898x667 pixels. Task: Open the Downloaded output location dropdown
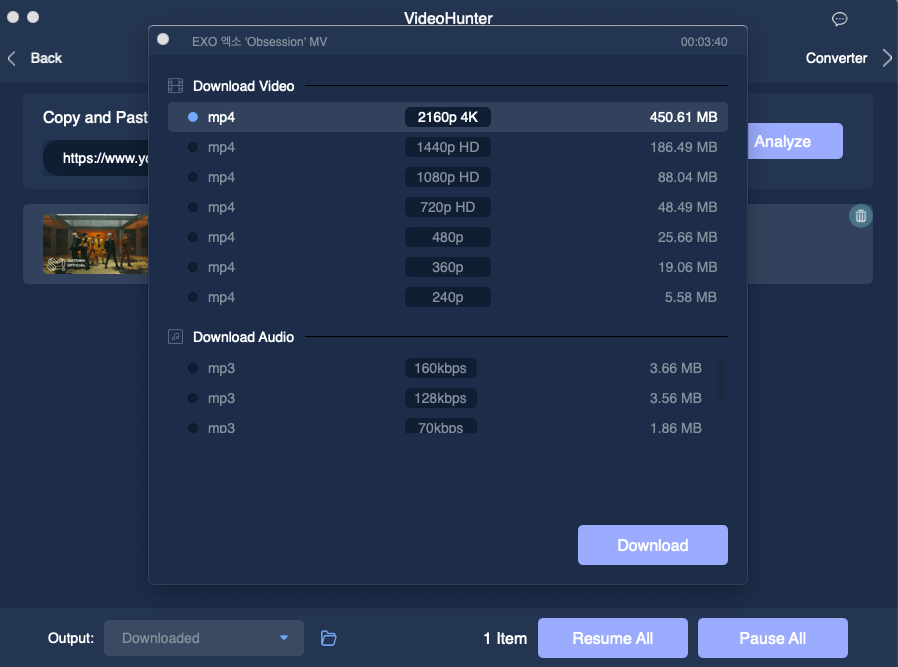[x=204, y=637]
